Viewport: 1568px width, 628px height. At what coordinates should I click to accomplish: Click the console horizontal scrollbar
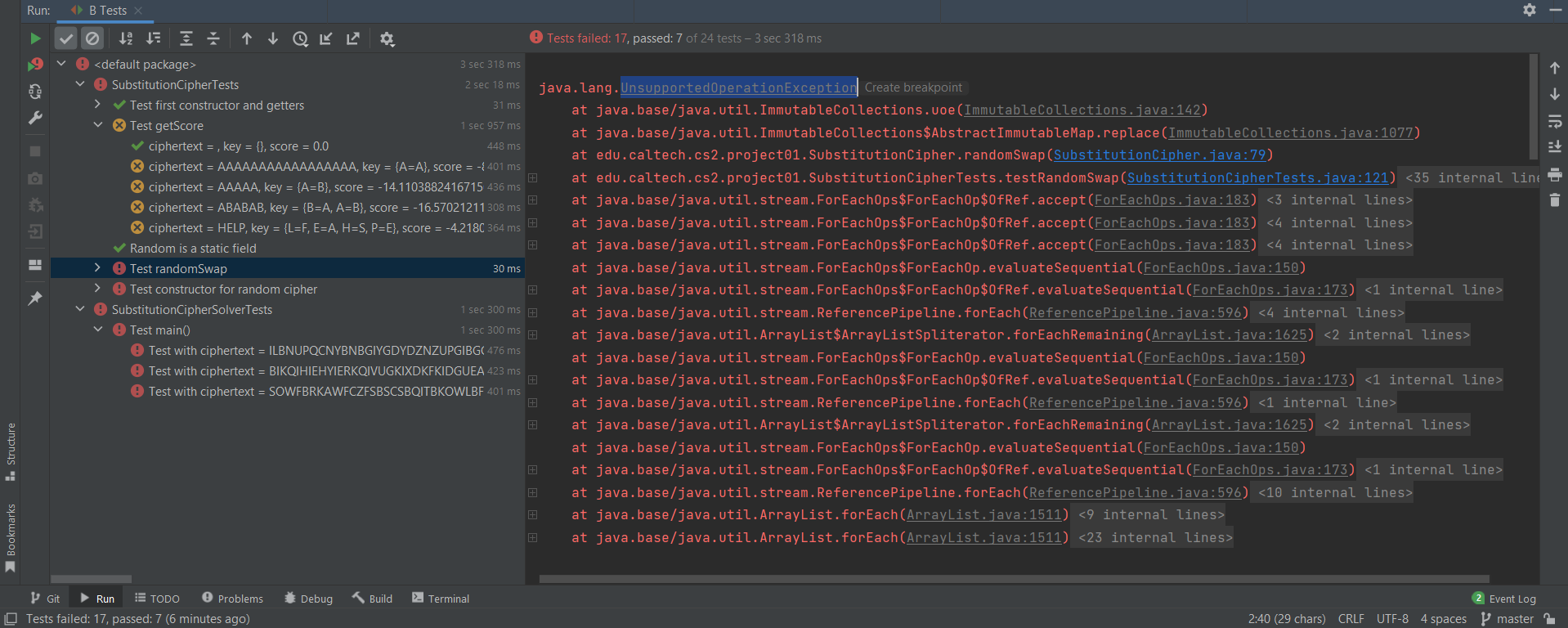click(x=1014, y=579)
